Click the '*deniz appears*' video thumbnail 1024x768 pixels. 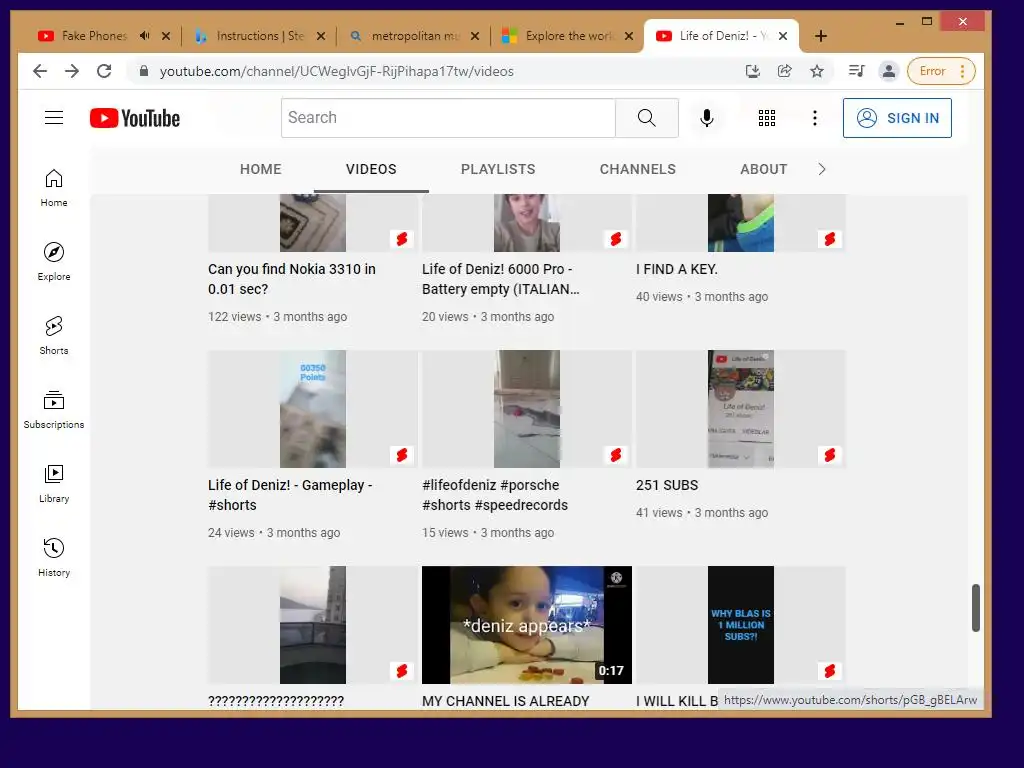tap(527, 625)
